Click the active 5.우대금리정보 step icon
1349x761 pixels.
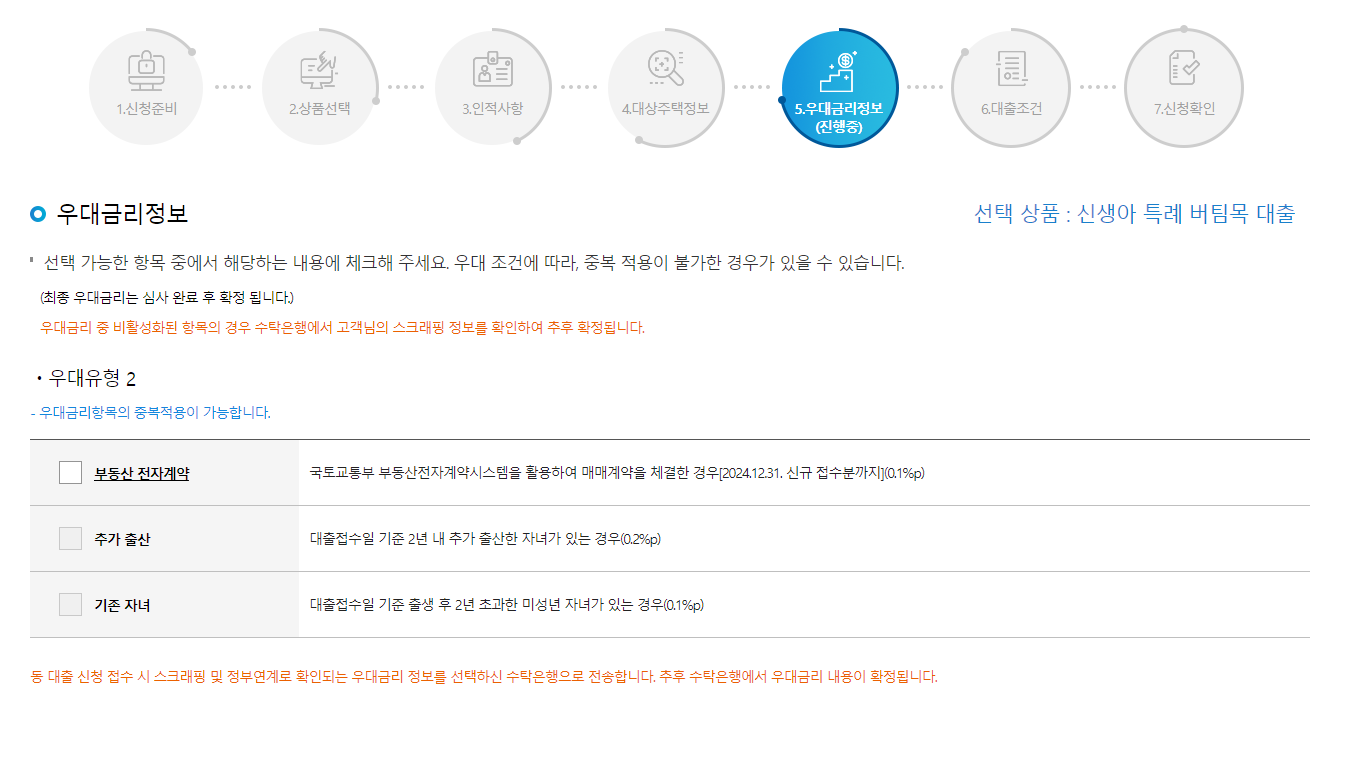pos(839,87)
